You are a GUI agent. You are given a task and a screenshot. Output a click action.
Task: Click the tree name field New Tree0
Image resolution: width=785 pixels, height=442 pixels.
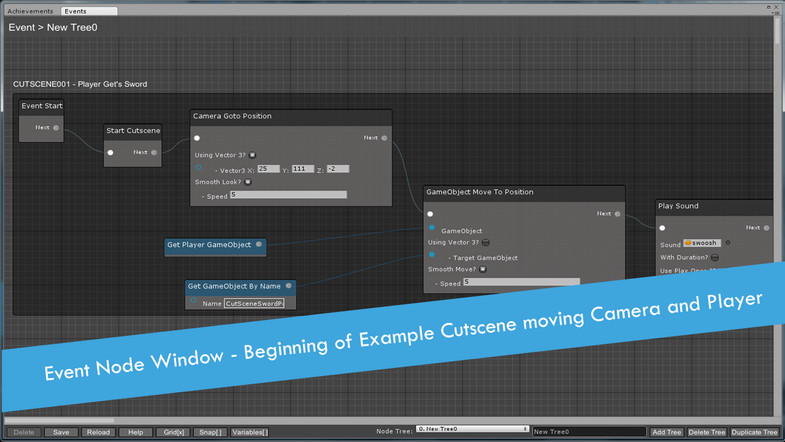point(589,431)
